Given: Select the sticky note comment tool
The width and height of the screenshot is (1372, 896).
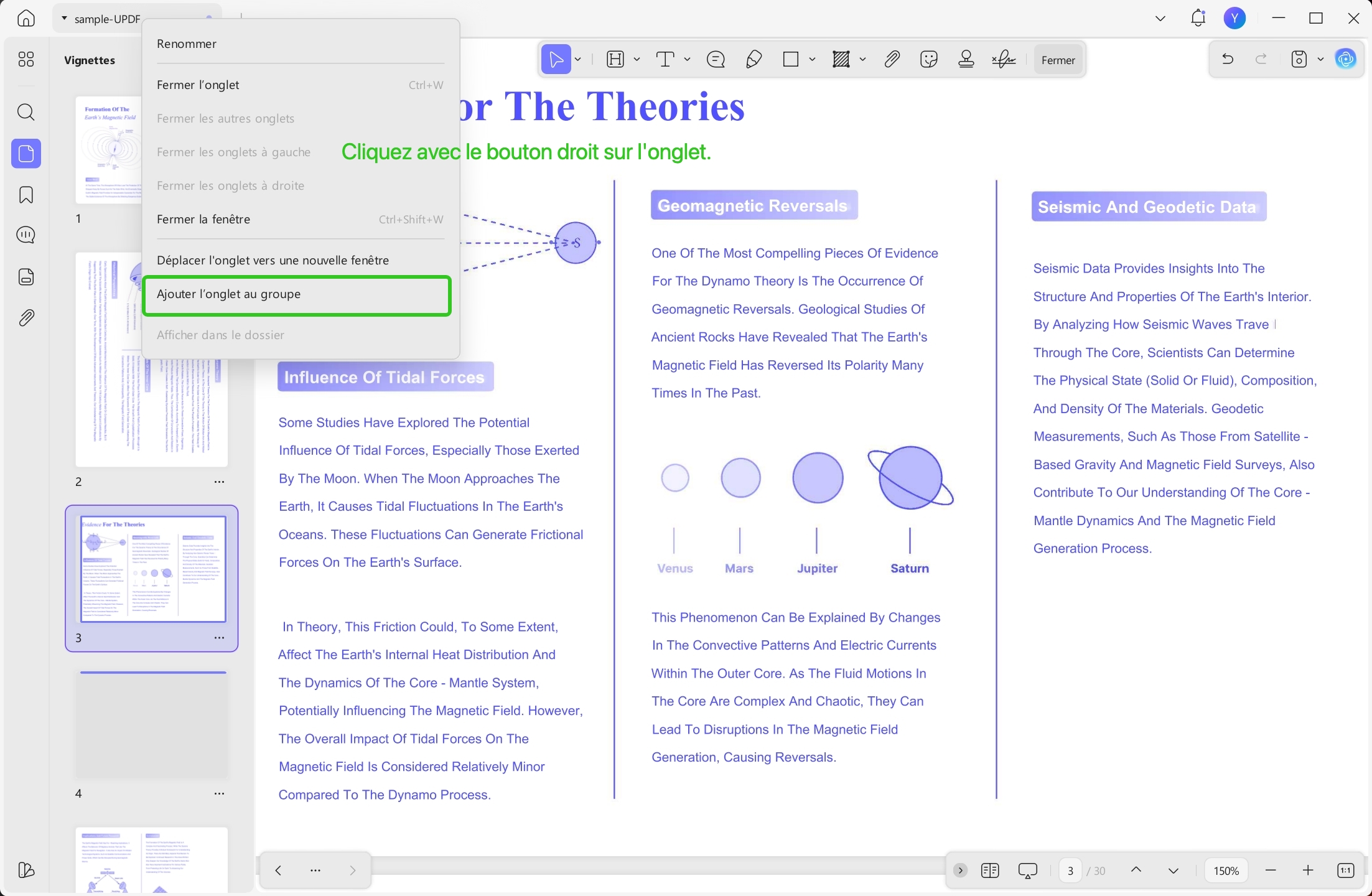Looking at the screenshot, I should (x=716, y=60).
